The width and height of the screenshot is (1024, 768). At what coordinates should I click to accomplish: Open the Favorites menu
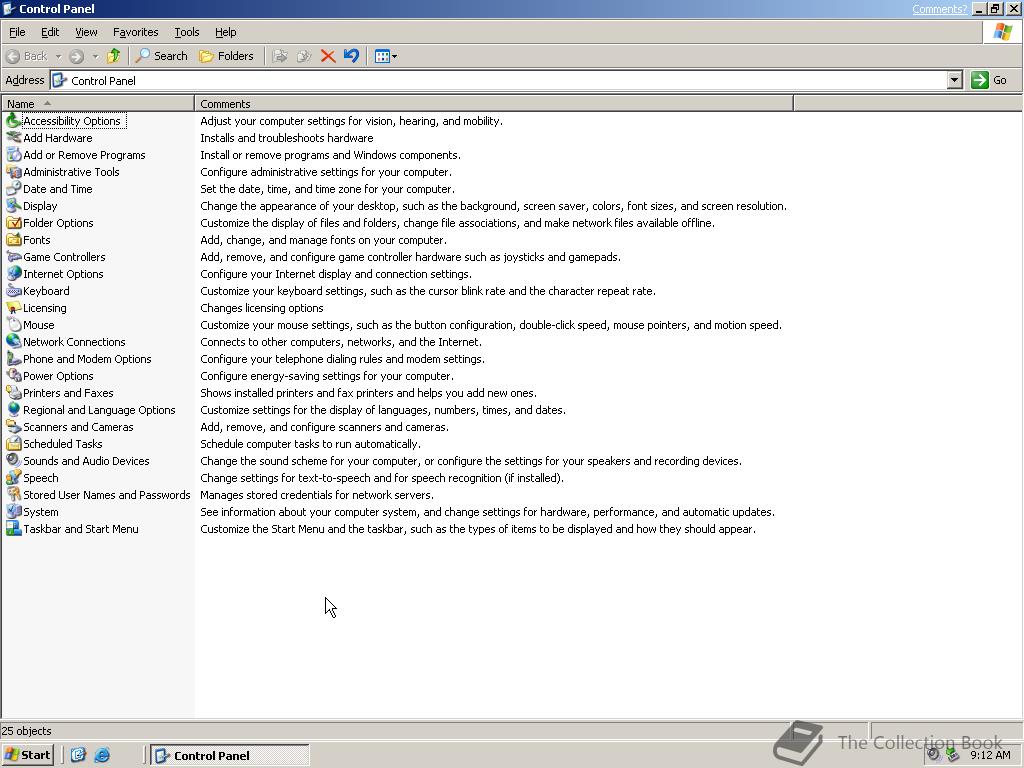click(135, 32)
